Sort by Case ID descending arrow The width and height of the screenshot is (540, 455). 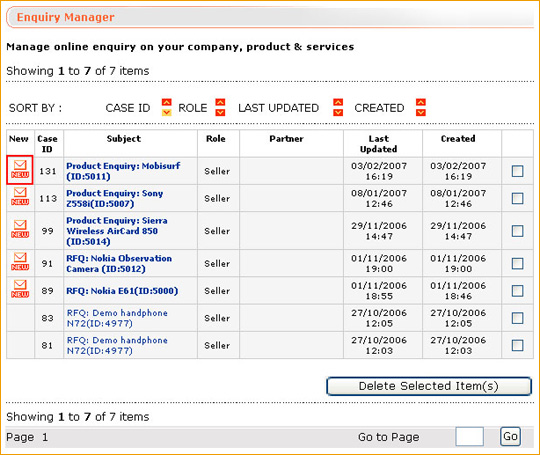click(167, 112)
